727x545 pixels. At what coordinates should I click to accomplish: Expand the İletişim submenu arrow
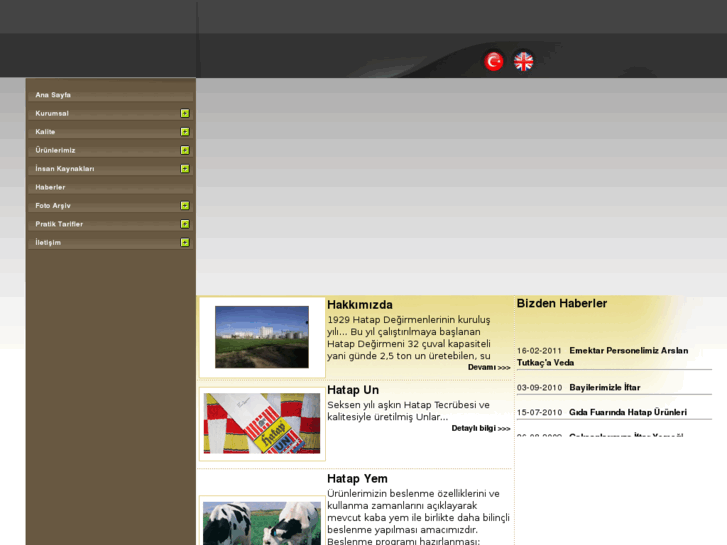pos(185,243)
